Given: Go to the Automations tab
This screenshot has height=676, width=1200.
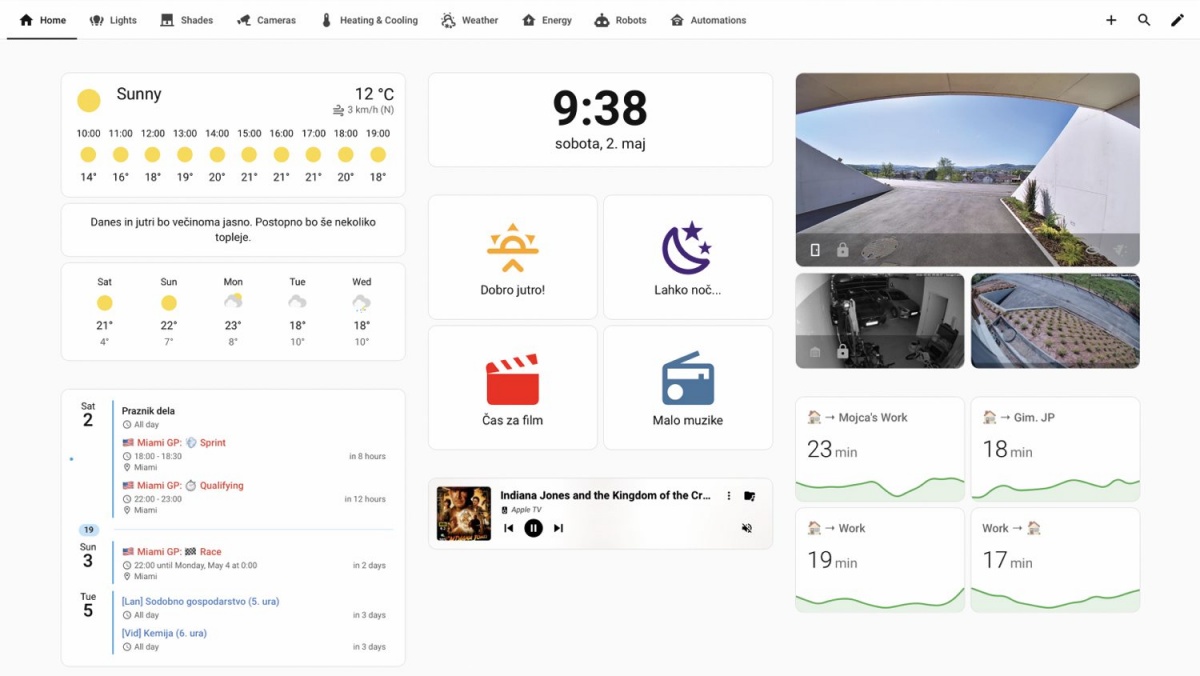Looking at the screenshot, I should pyautogui.click(x=708, y=20).
